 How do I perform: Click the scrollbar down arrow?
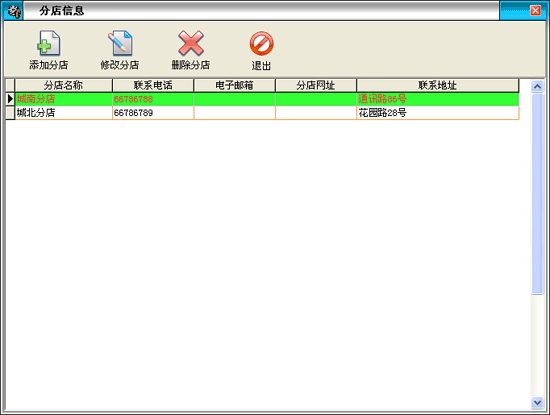tap(537, 402)
